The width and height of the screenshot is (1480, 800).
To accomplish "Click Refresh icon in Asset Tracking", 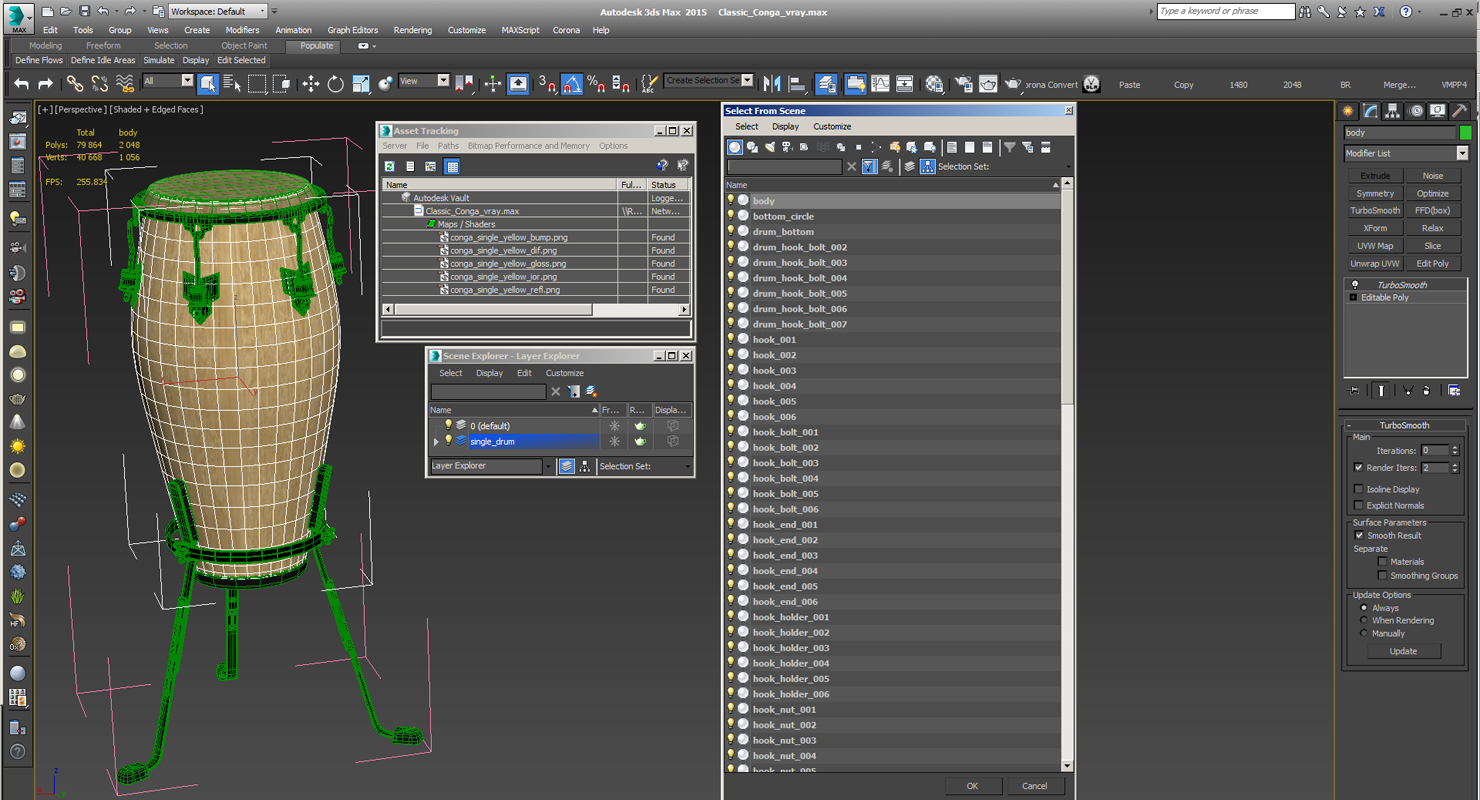I will (x=390, y=167).
